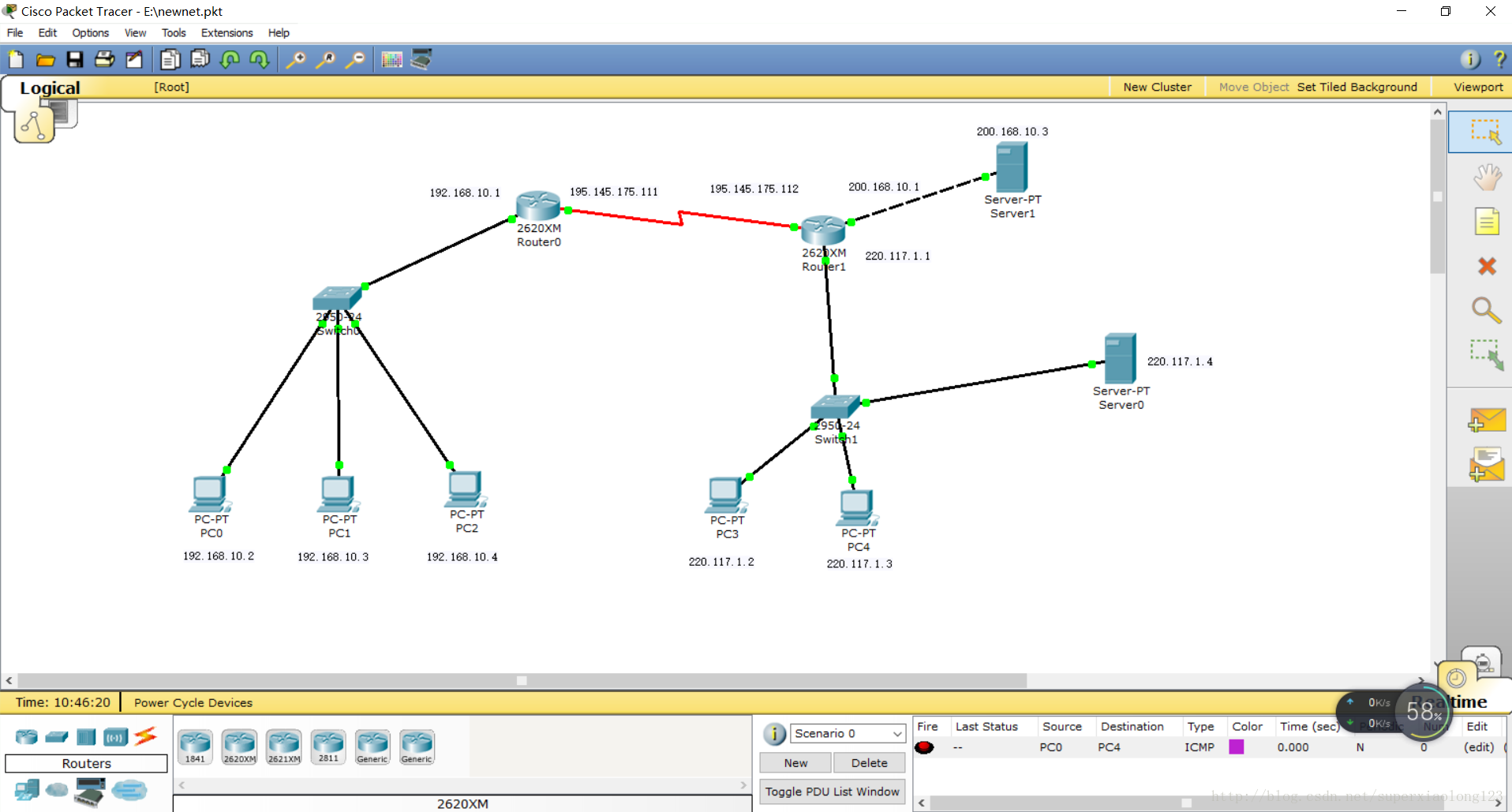This screenshot has width=1512, height=812.
Task: Reset the workspace zoom level
Action: [x=325, y=59]
